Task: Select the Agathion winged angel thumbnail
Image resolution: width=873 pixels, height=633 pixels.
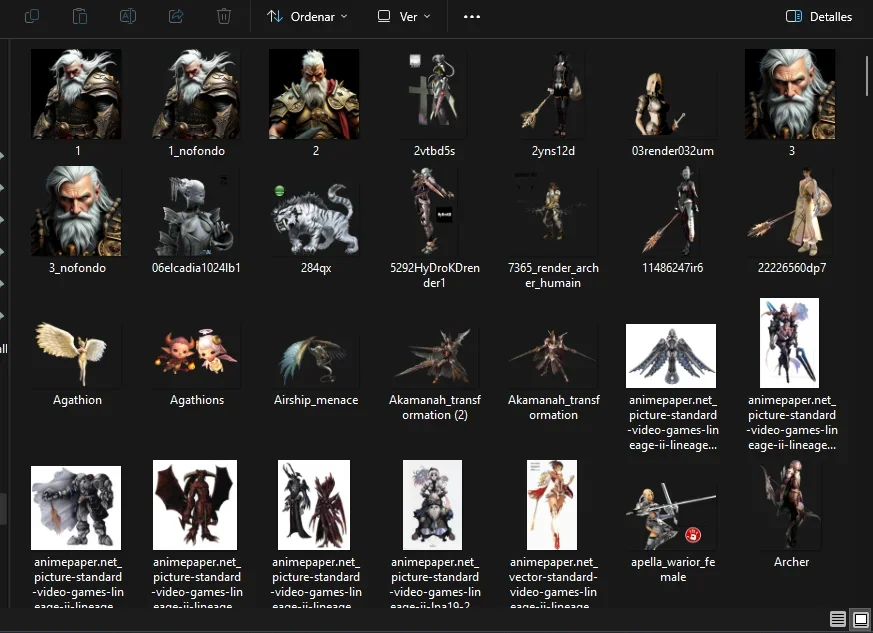Action: [76, 355]
